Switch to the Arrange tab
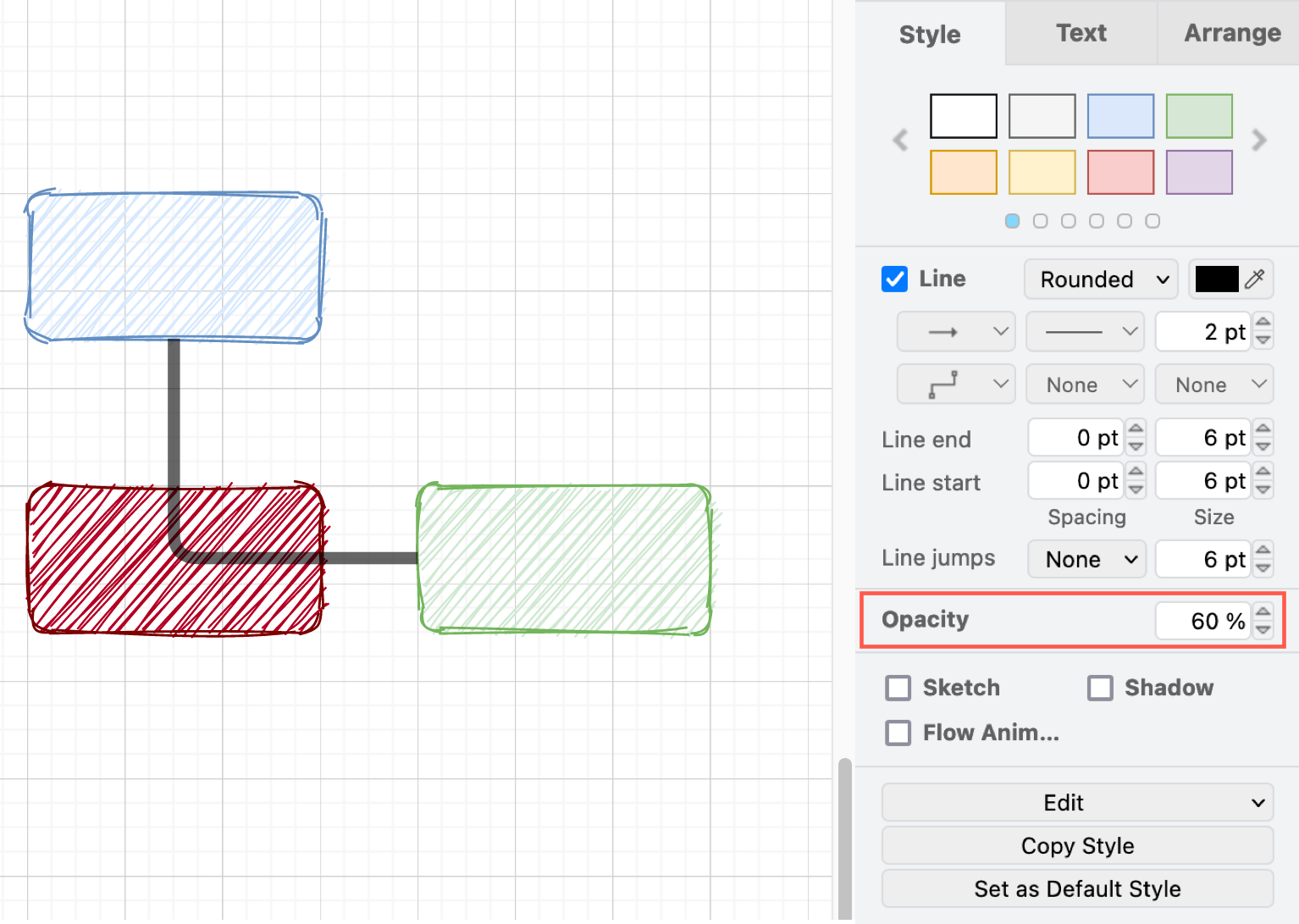1299x924 pixels. click(1232, 33)
